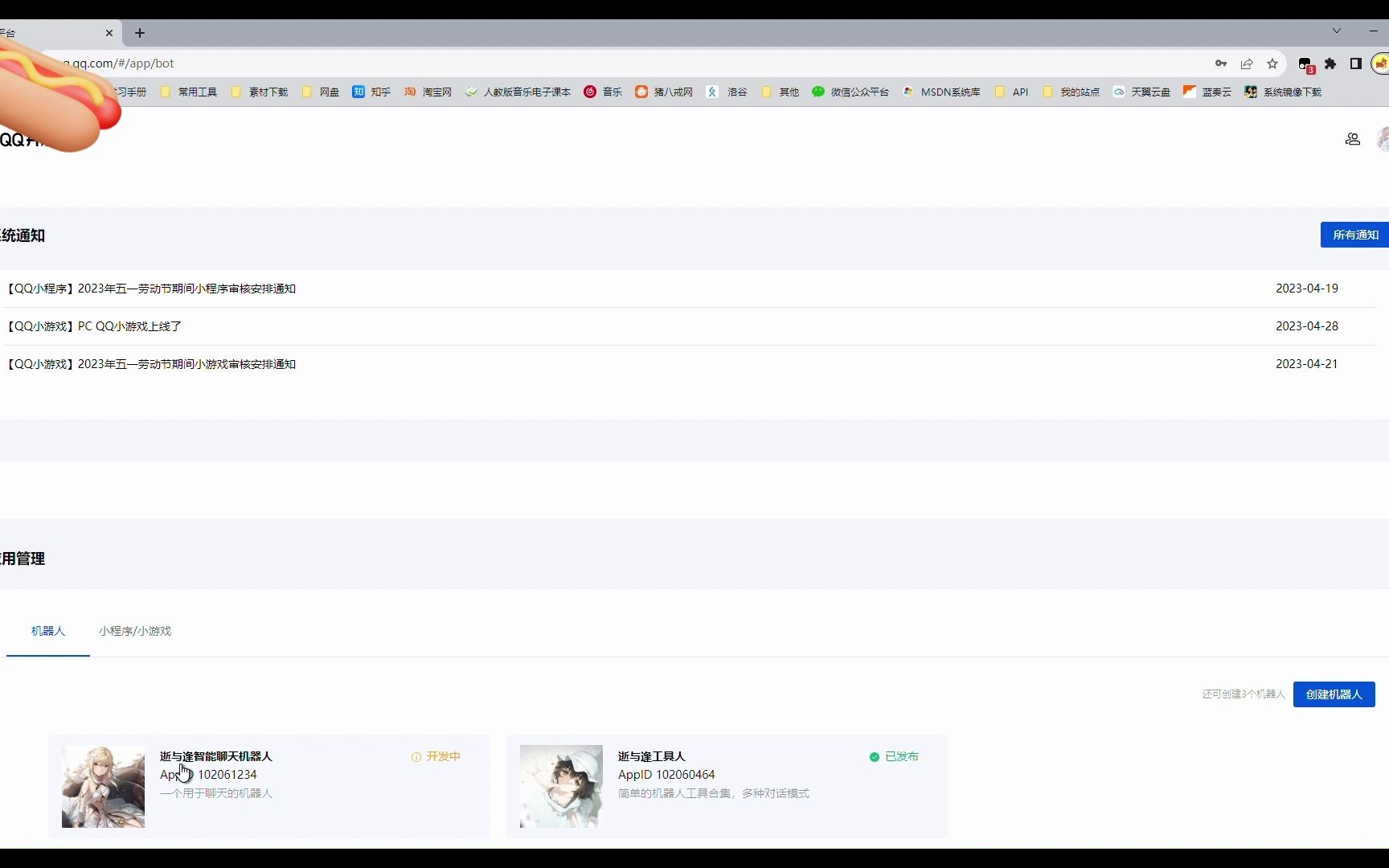Open the extension with red badge
Image resolution: width=1389 pixels, height=868 pixels.
[x=1306, y=64]
